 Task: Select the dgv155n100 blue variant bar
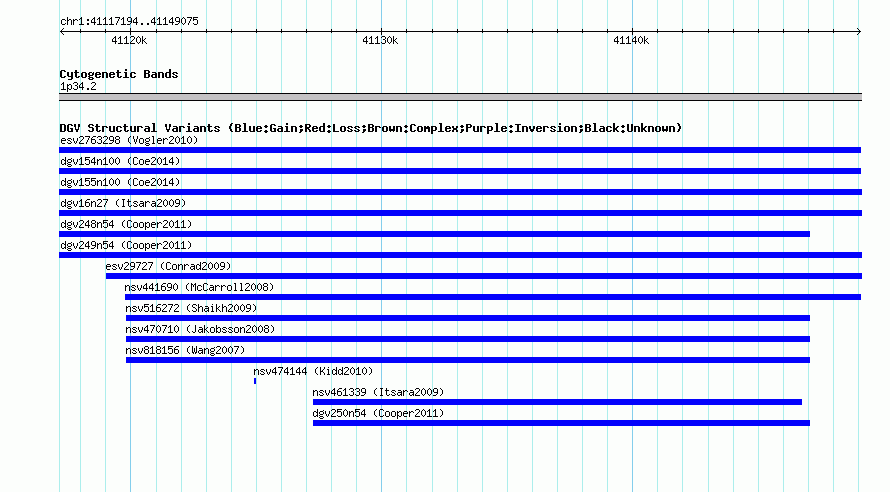click(460, 192)
